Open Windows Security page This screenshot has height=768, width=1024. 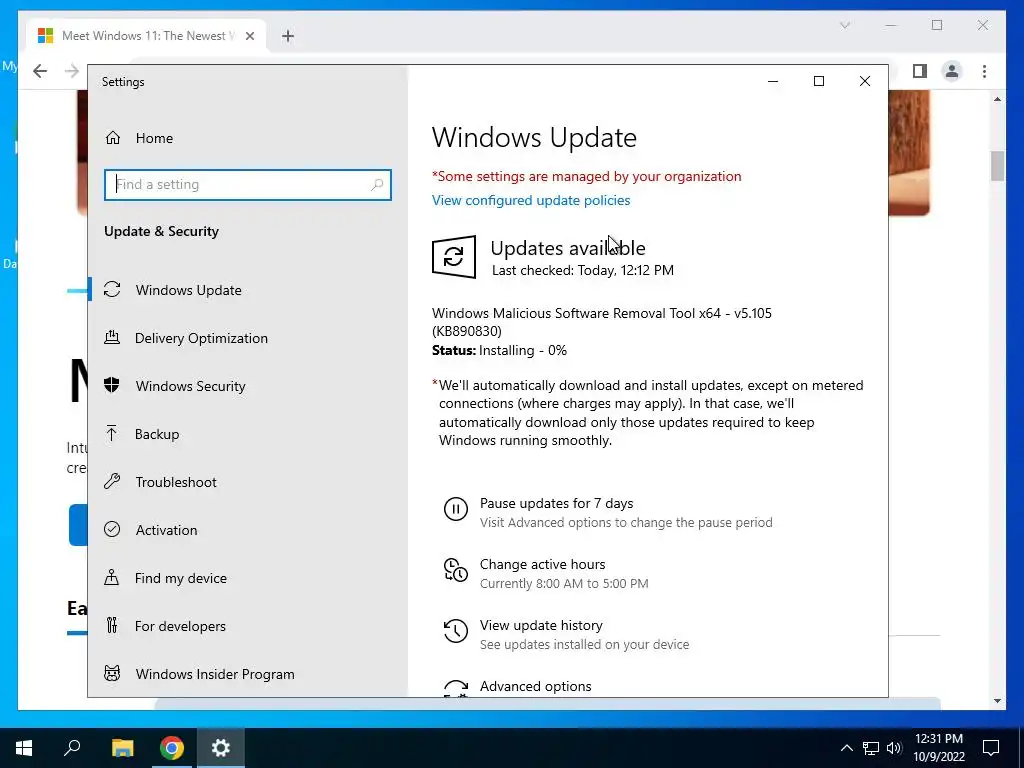pyautogui.click(x=190, y=386)
